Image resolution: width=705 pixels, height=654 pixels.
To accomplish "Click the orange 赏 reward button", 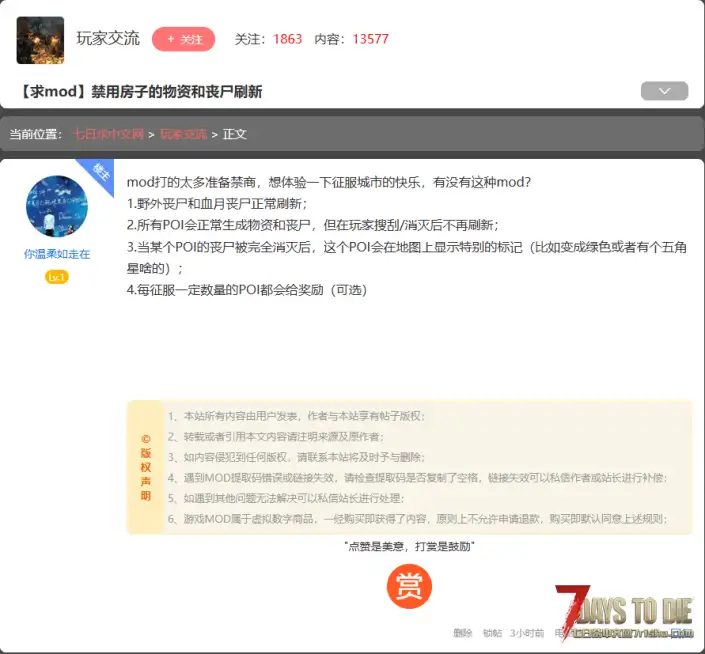I will coord(409,586).
